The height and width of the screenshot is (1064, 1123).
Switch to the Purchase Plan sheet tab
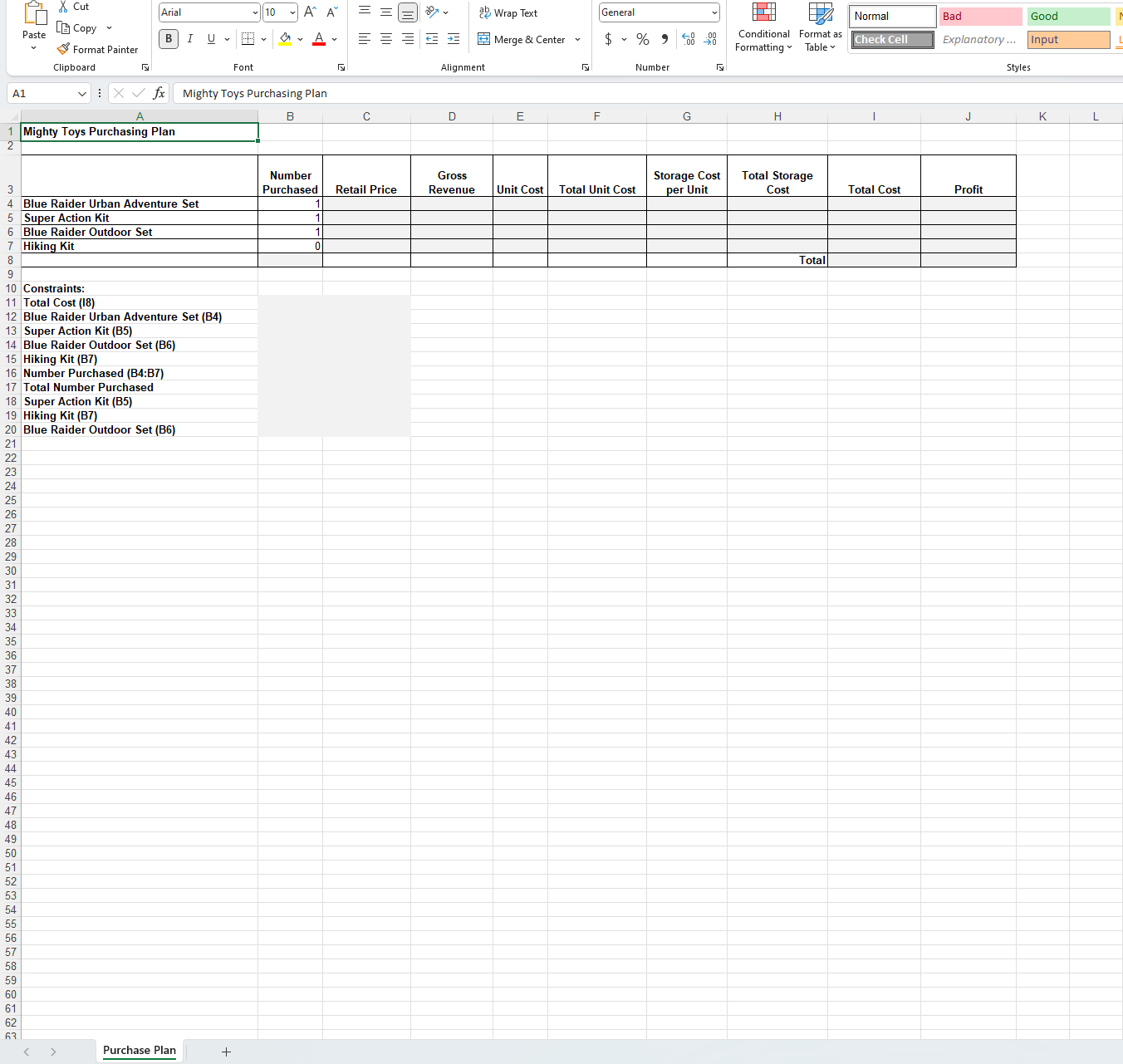140,1051
